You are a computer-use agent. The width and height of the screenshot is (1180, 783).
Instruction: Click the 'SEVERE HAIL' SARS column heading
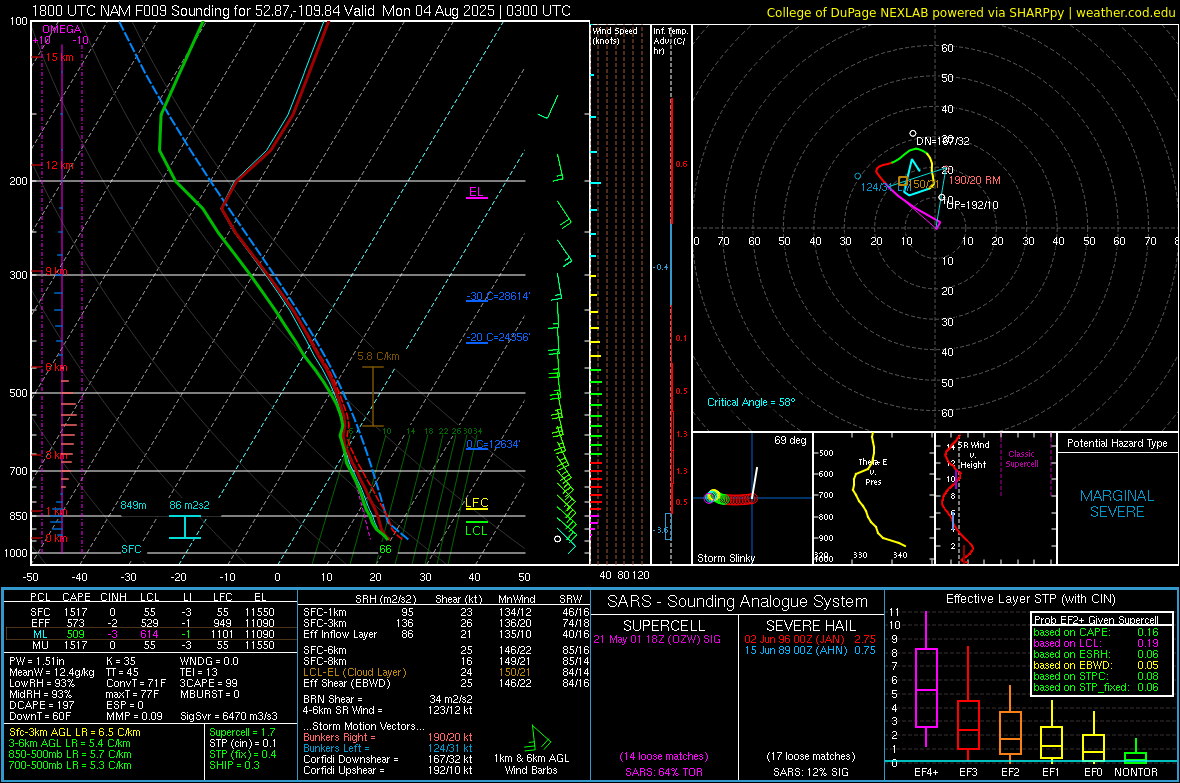[x=810, y=626]
